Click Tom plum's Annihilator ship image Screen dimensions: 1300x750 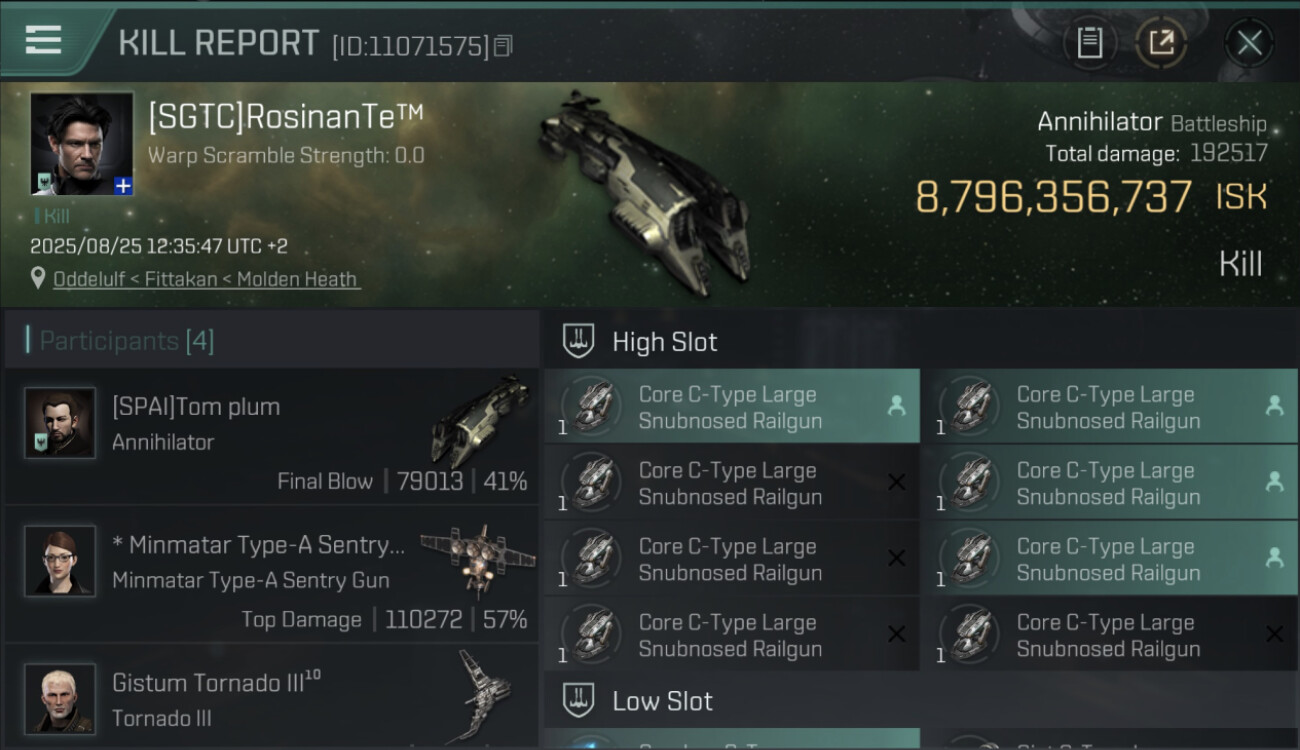click(x=480, y=418)
